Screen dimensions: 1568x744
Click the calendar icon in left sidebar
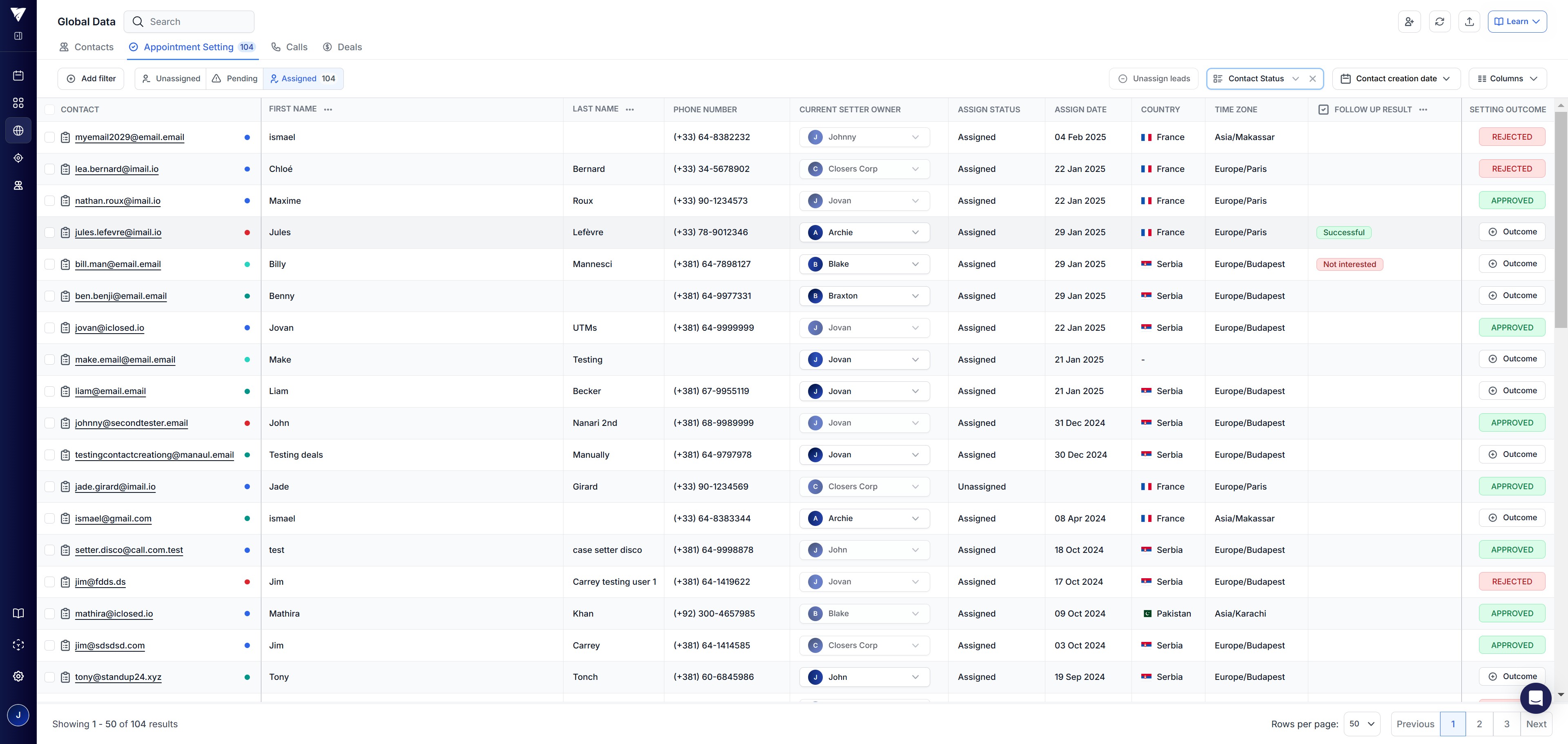(18, 76)
